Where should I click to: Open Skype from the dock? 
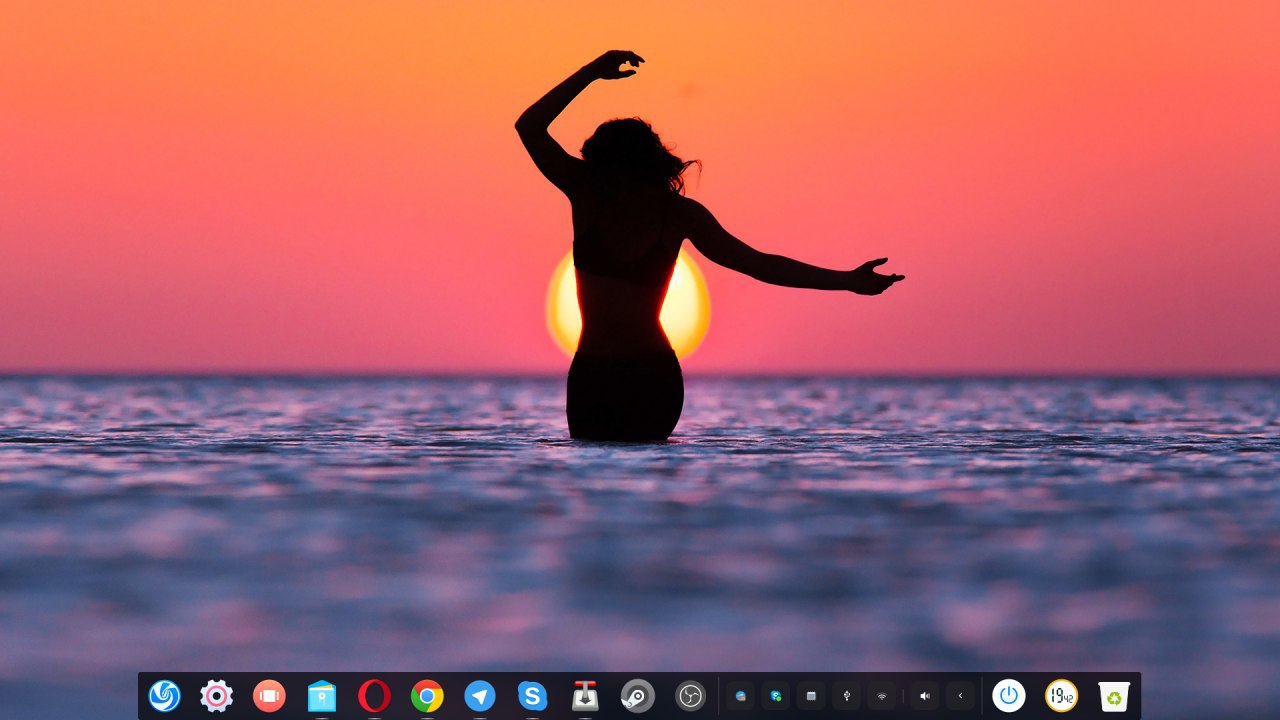click(x=532, y=696)
